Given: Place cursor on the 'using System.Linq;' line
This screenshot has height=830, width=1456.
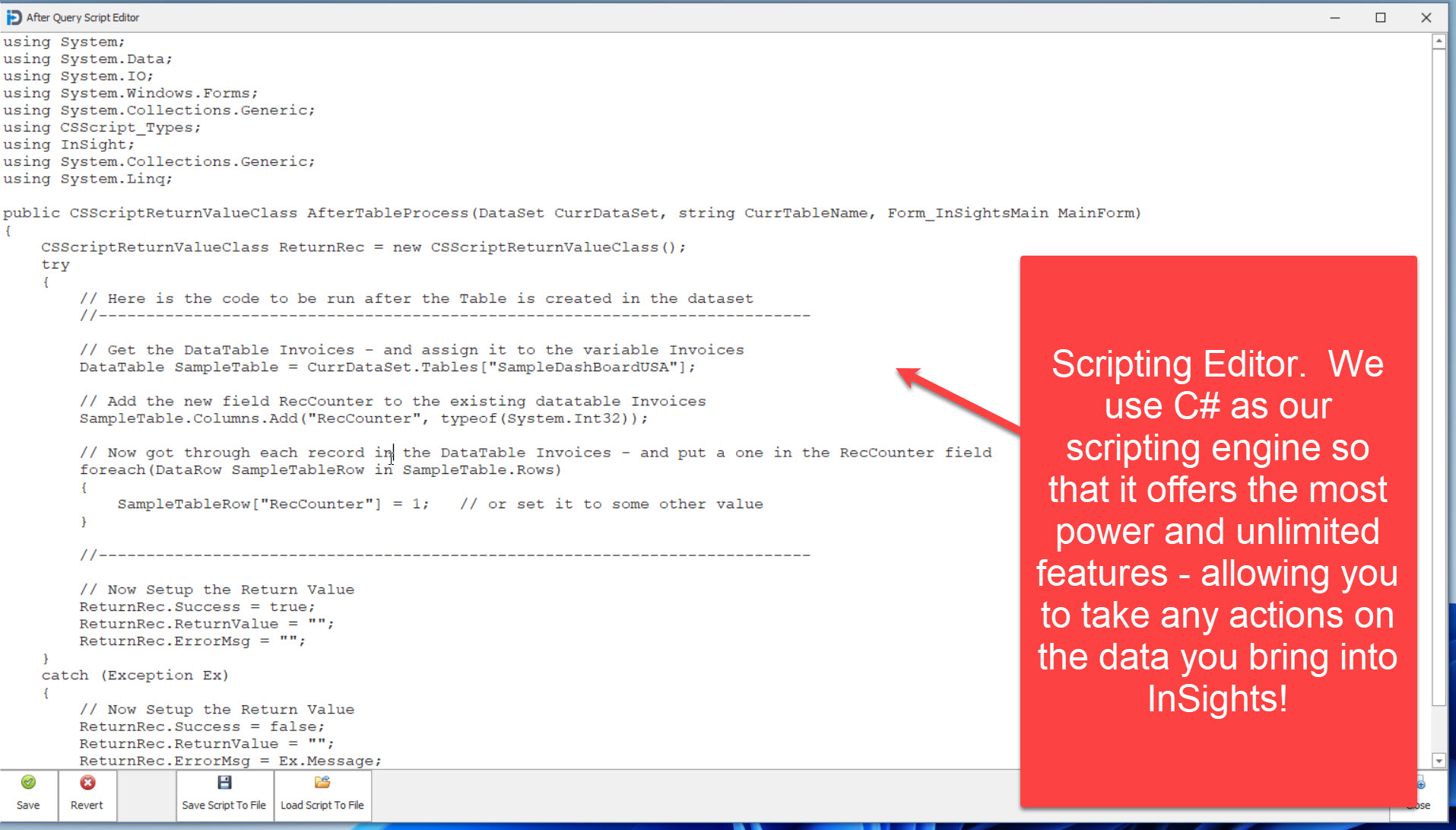Looking at the screenshot, I should point(87,179).
